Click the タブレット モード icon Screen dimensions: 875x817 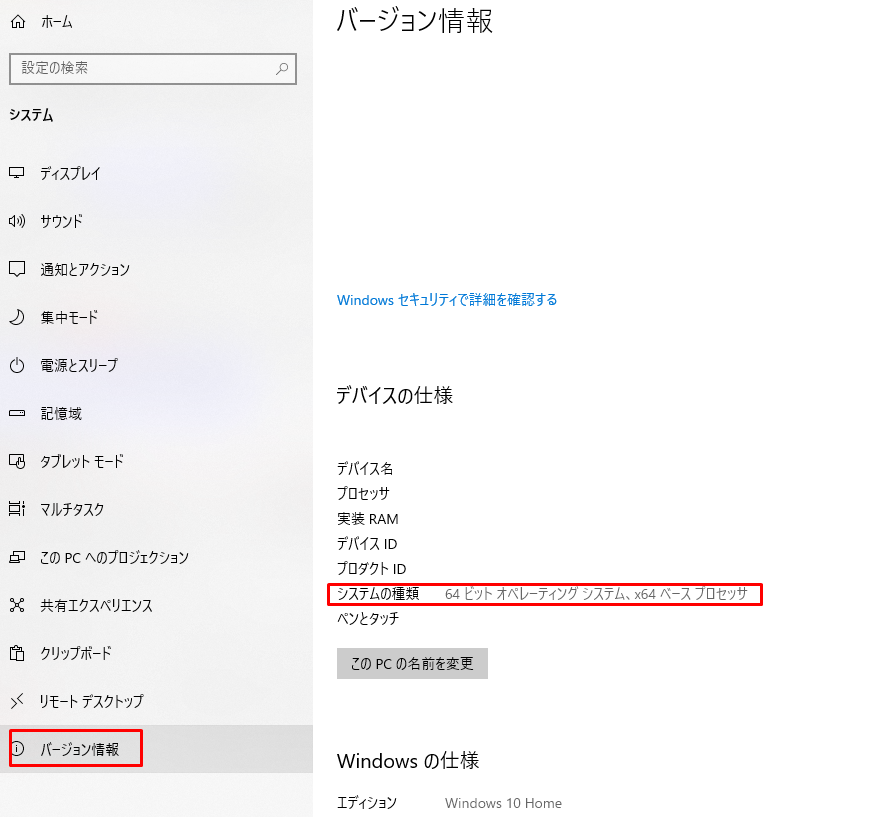pos(17,461)
